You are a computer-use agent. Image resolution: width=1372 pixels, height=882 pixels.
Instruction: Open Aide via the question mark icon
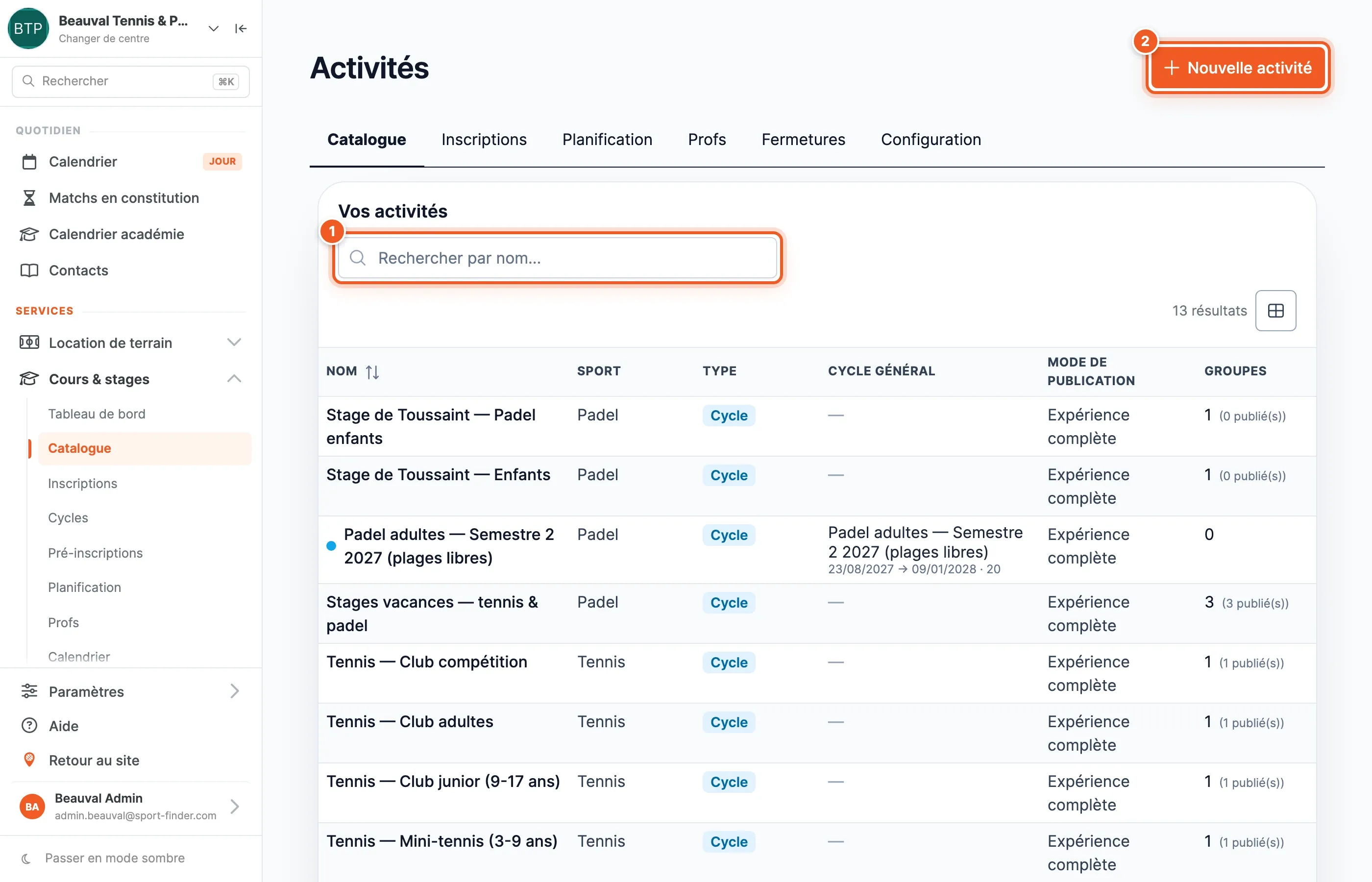(x=29, y=726)
